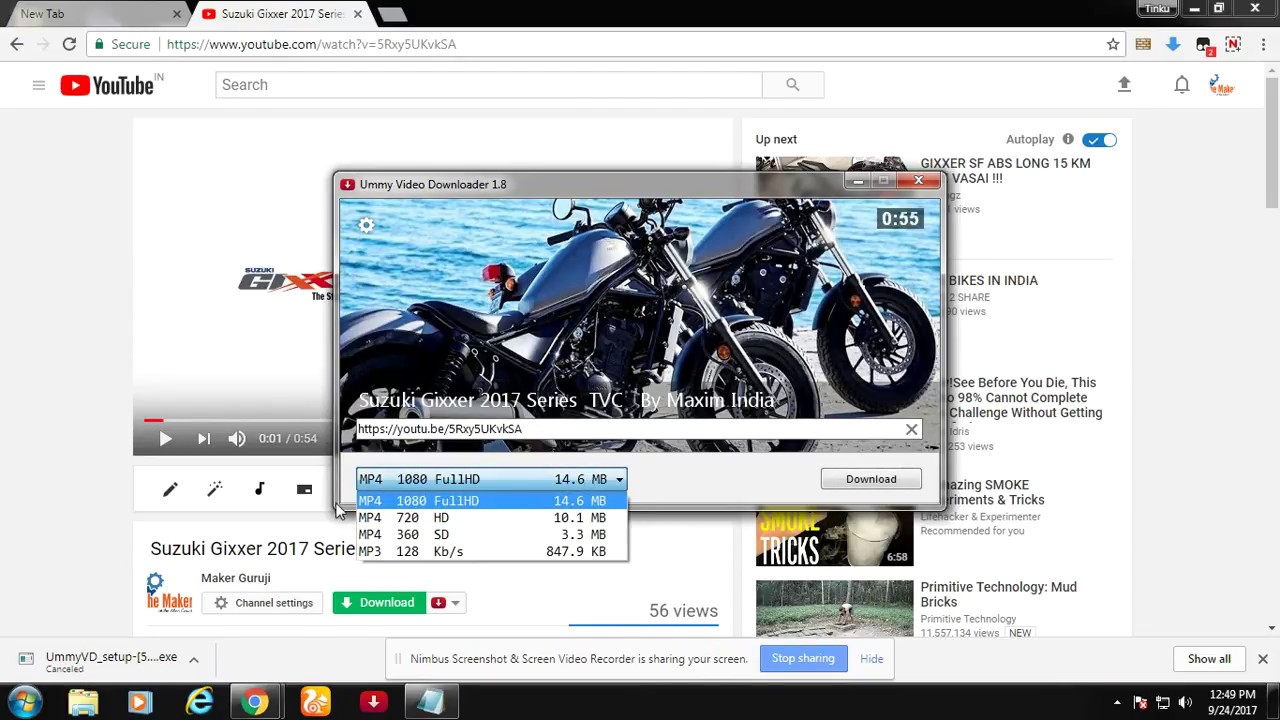Go back in Chrome
1280x720 pixels.
(x=17, y=44)
